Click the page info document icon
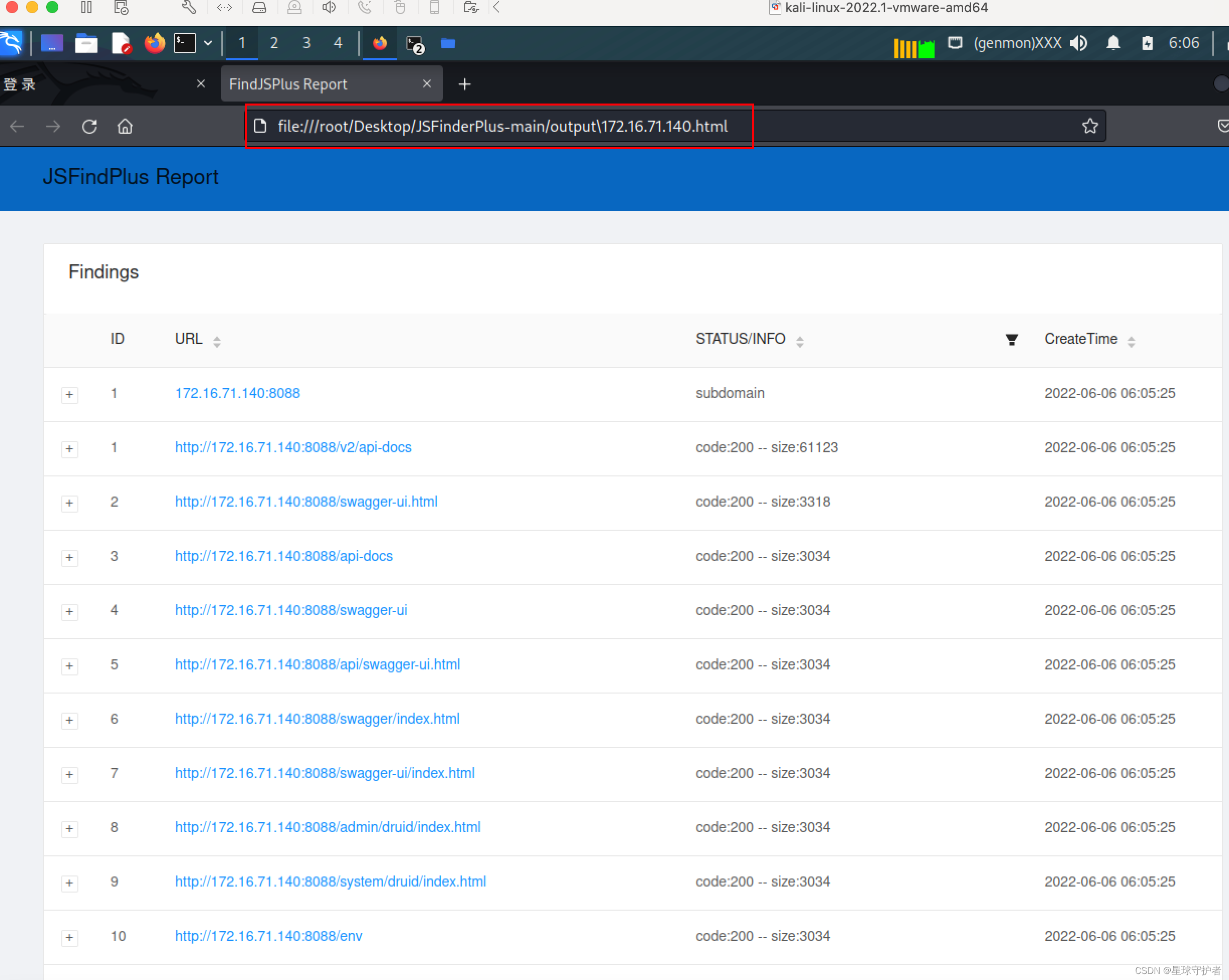The image size is (1229, 980). (x=260, y=126)
